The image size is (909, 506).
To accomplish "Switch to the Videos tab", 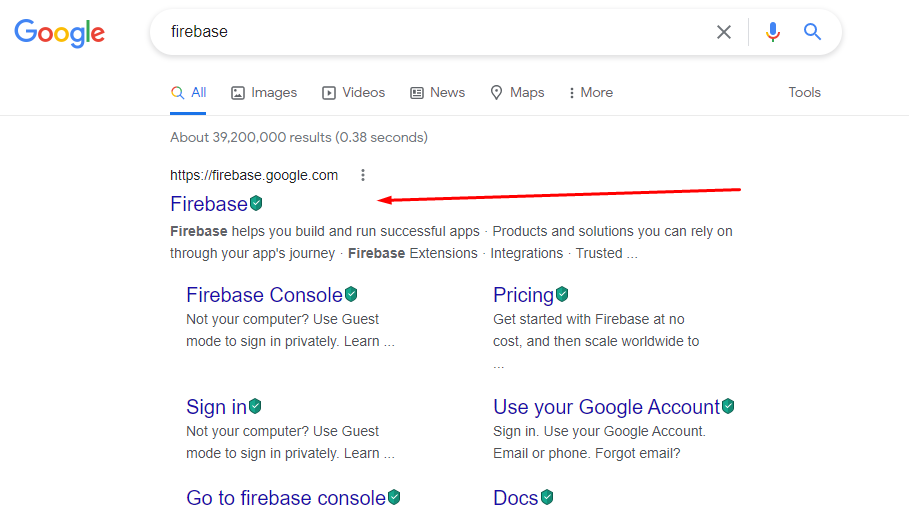I will [x=353, y=92].
